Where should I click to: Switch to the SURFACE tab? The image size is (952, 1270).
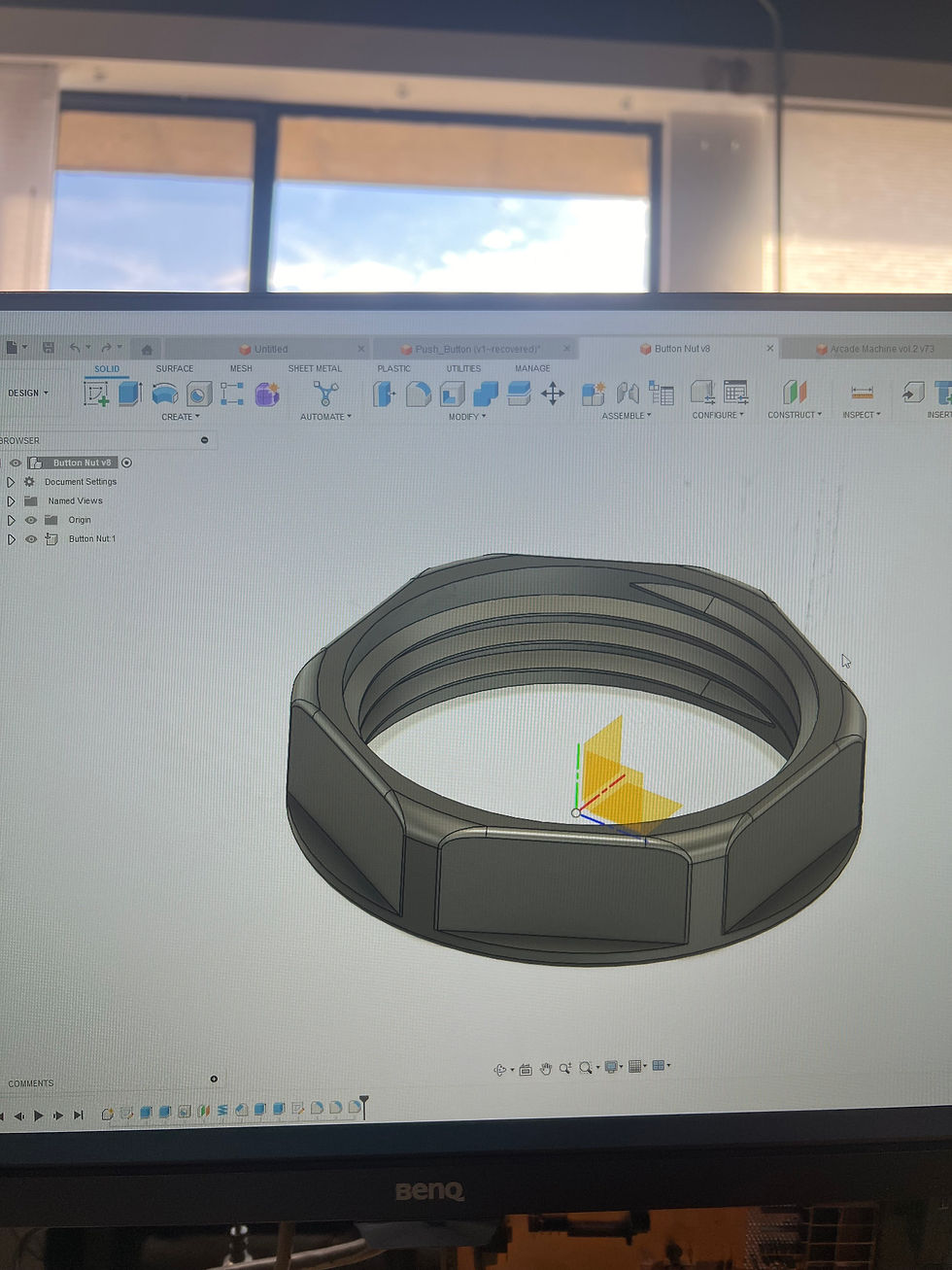tap(175, 369)
